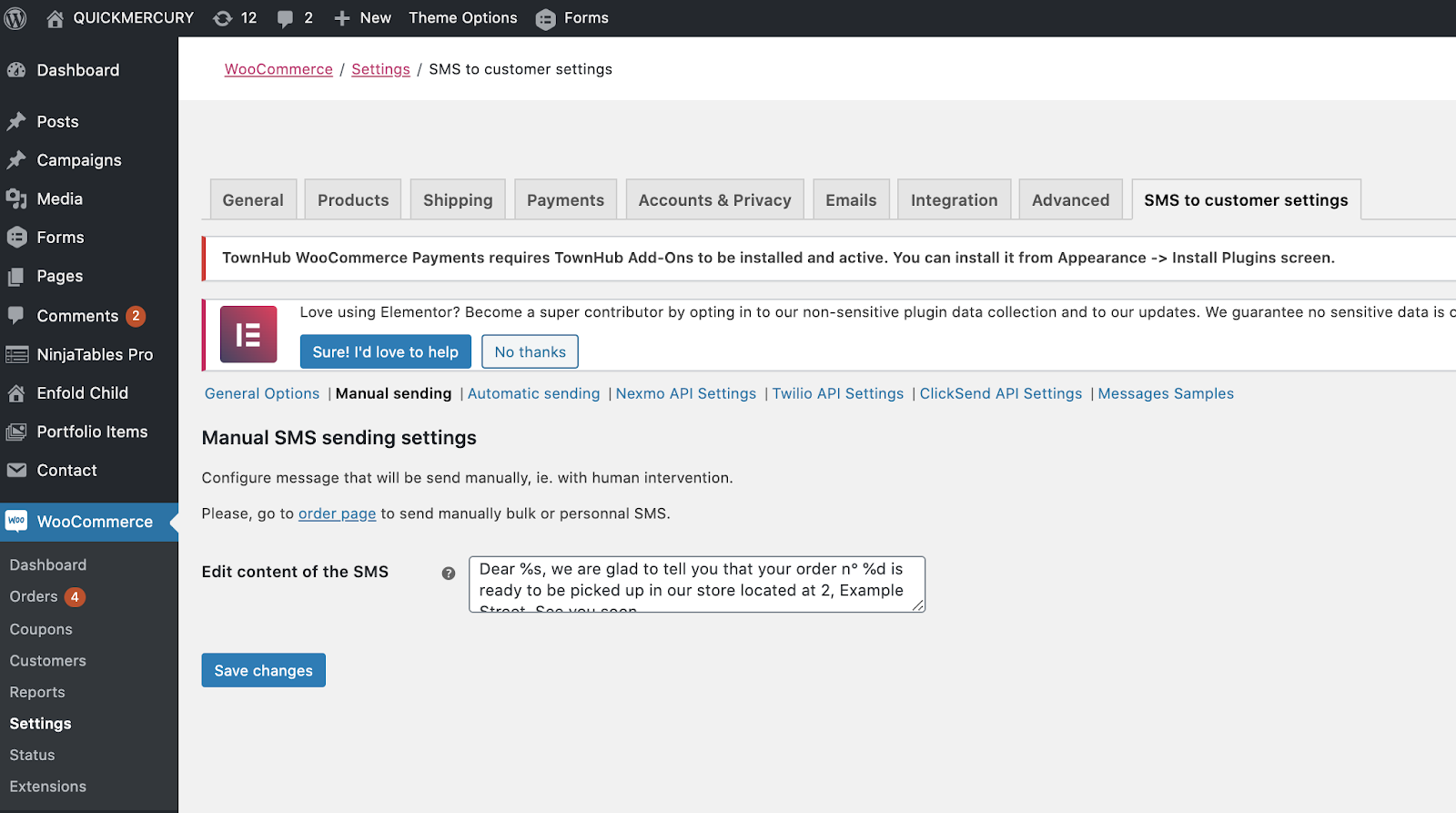
Task: Click the WordPress logo icon
Action: tap(15, 18)
